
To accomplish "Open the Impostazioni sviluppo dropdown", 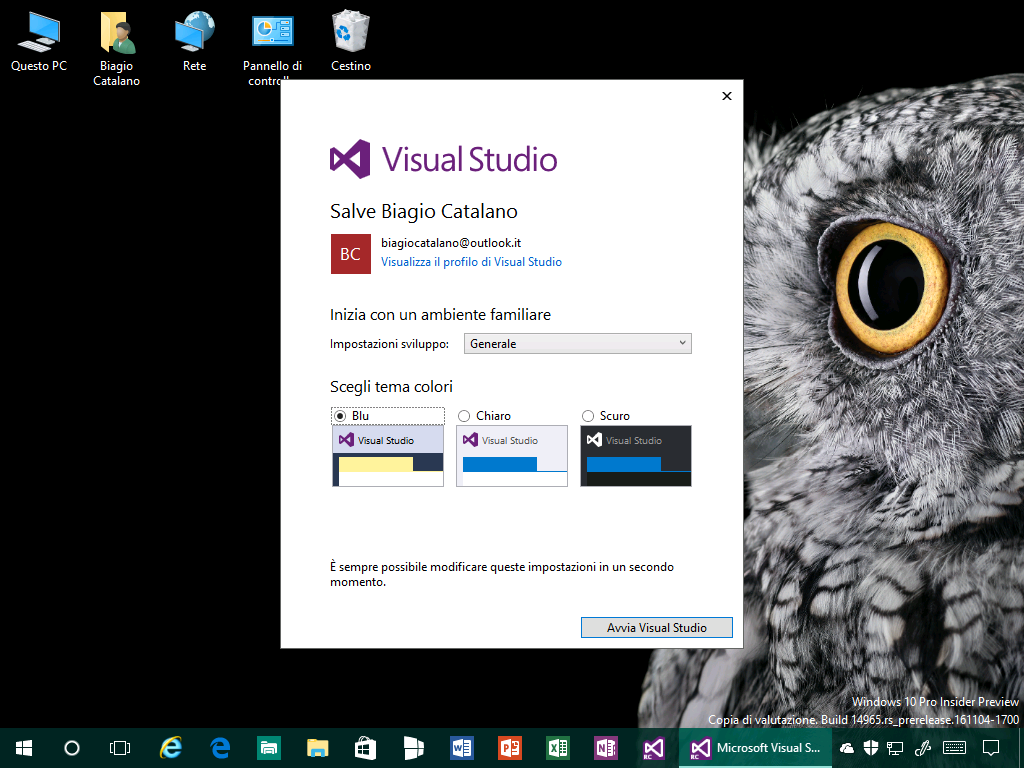I will point(577,344).
